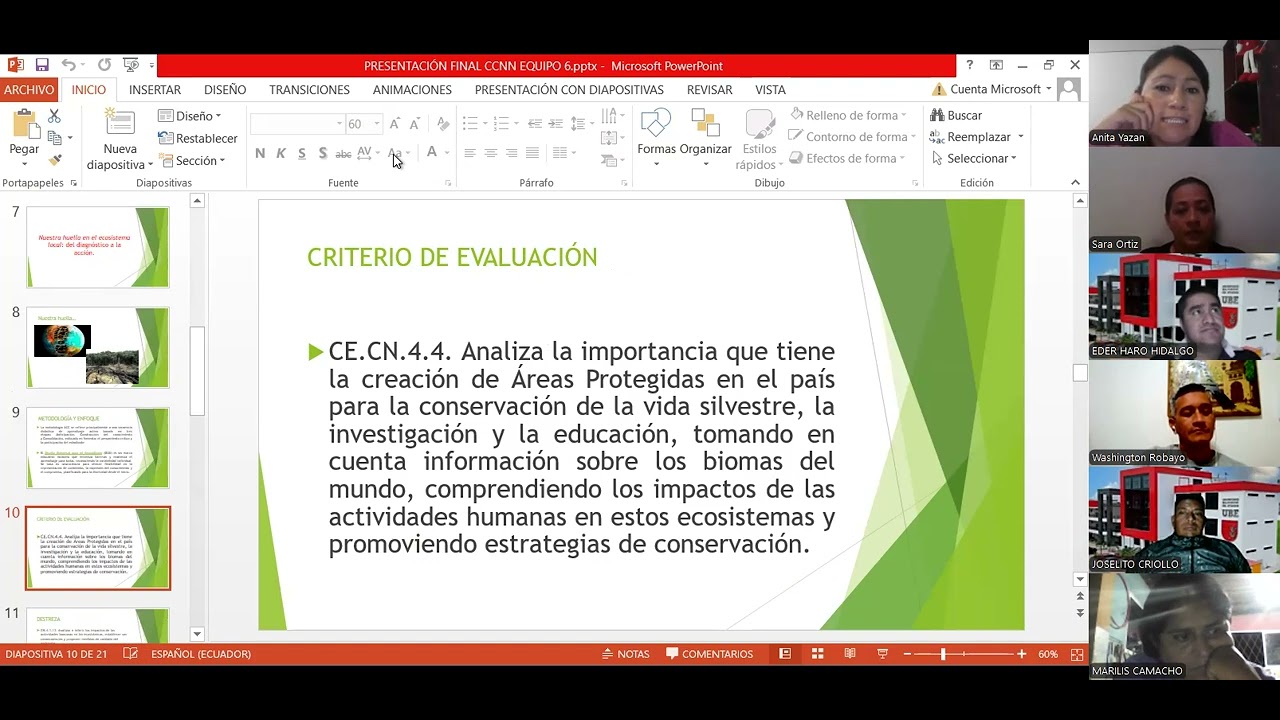Open the ARCHIVO tab
This screenshot has width=1280, height=720.
pos(28,89)
